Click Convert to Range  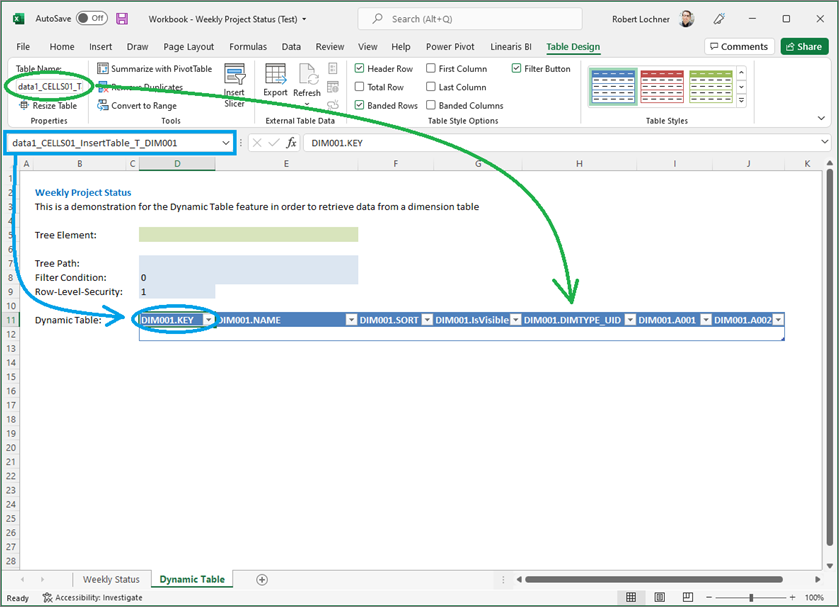point(137,105)
